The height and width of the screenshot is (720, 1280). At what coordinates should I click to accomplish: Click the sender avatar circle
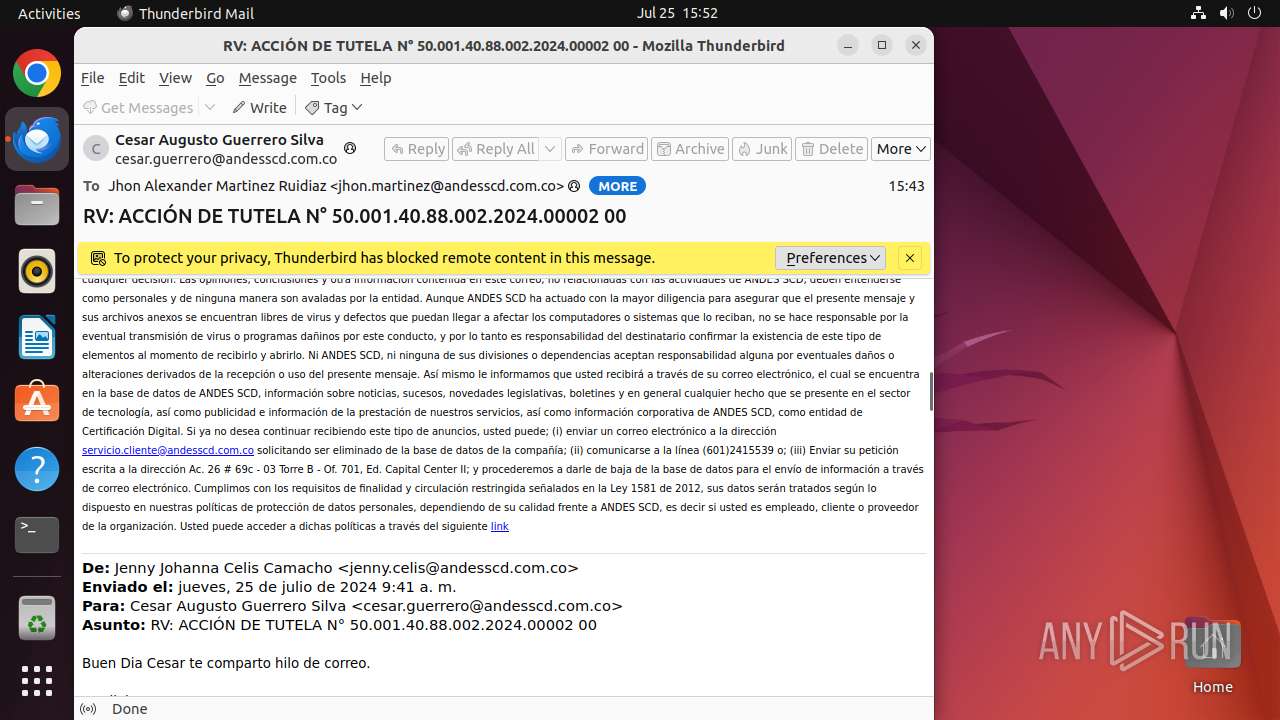point(96,149)
